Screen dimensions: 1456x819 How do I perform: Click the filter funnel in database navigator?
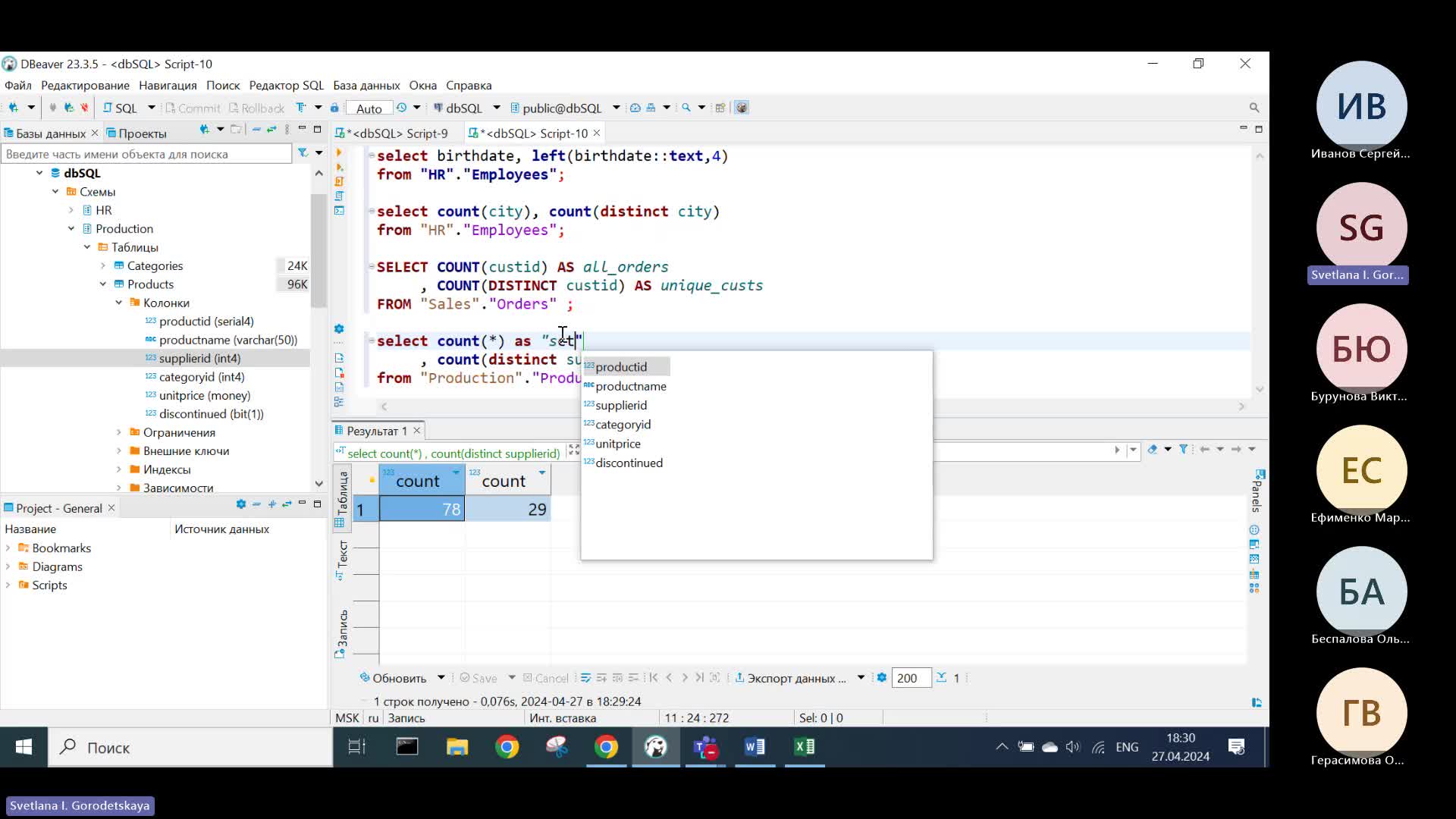[303, 153]
